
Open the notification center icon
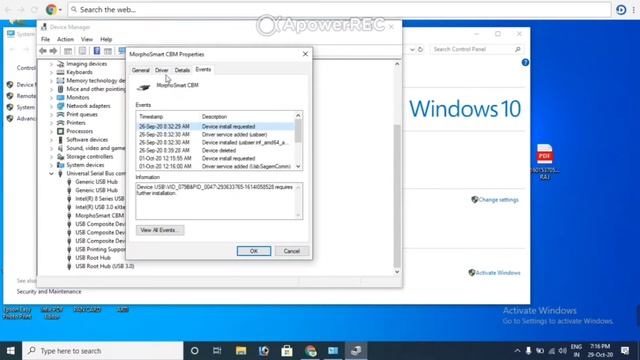pos(625,351)
